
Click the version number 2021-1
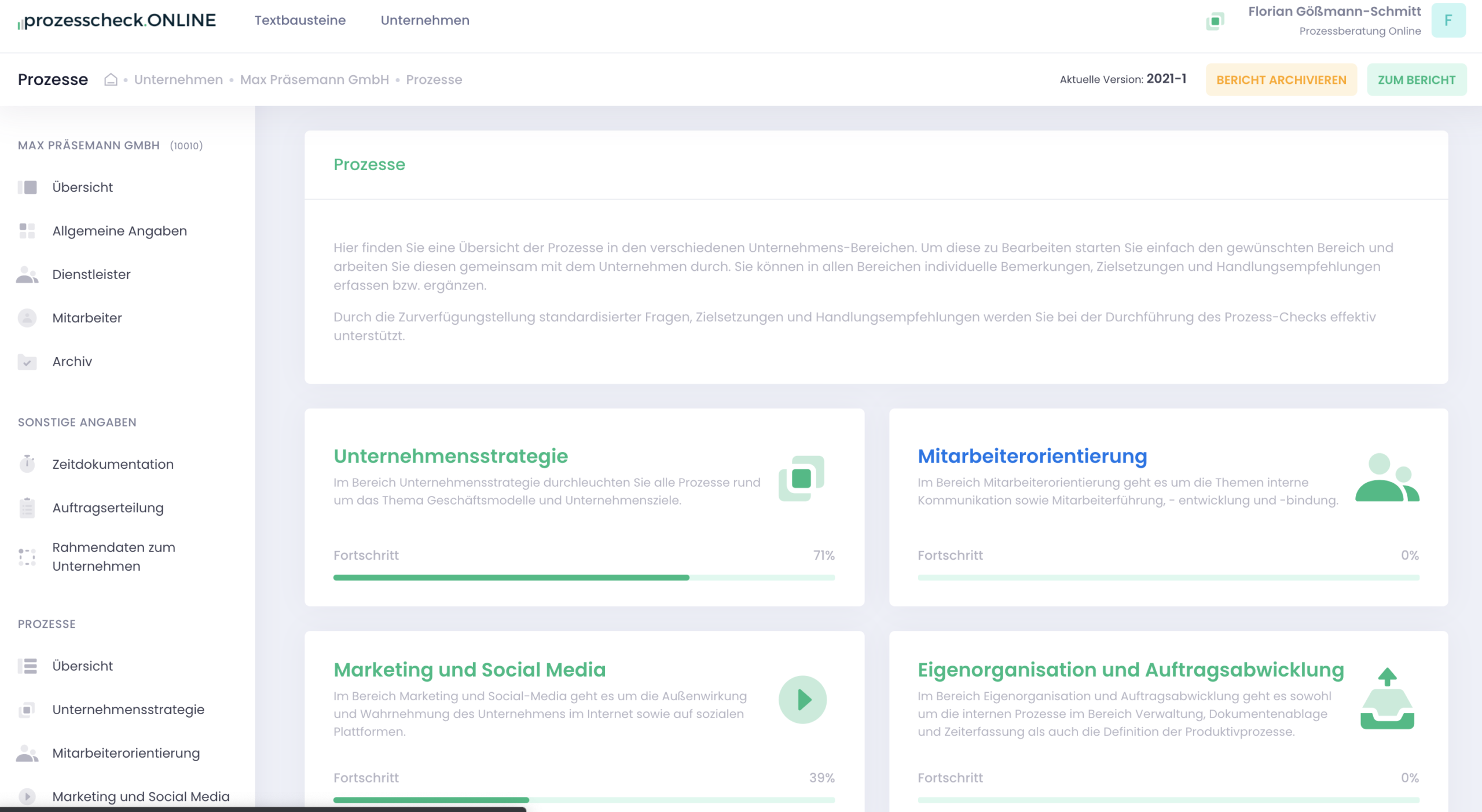(x=1166, y=79)
